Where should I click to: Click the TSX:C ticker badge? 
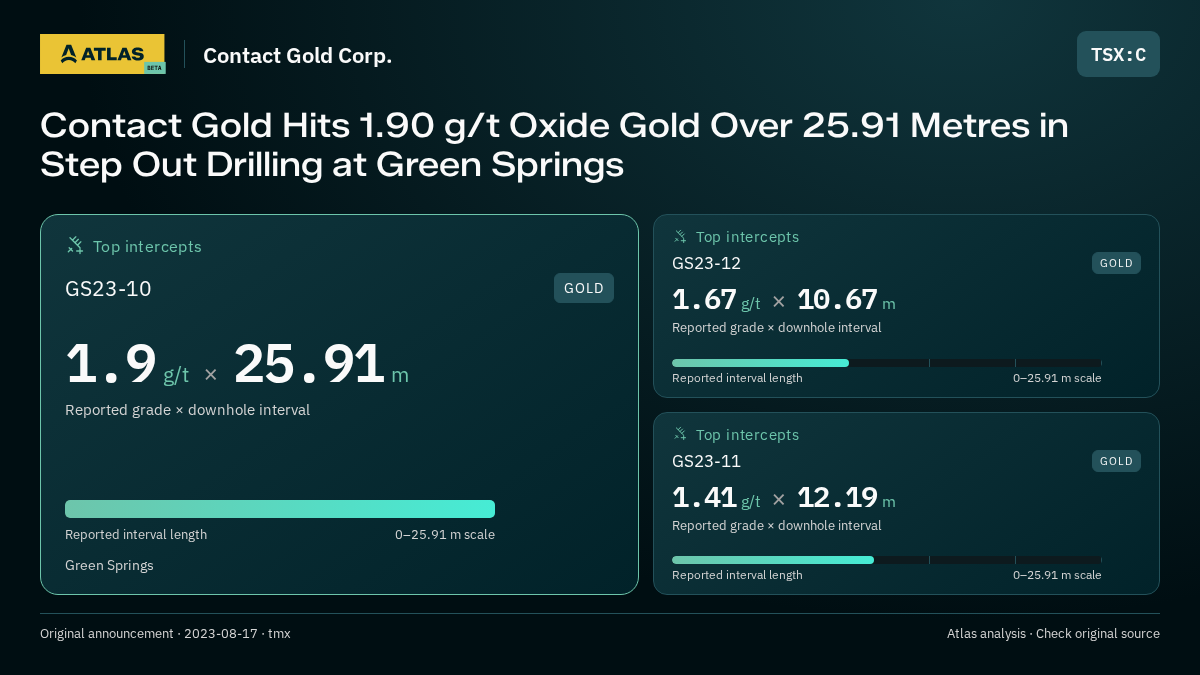pos(1118,54)
